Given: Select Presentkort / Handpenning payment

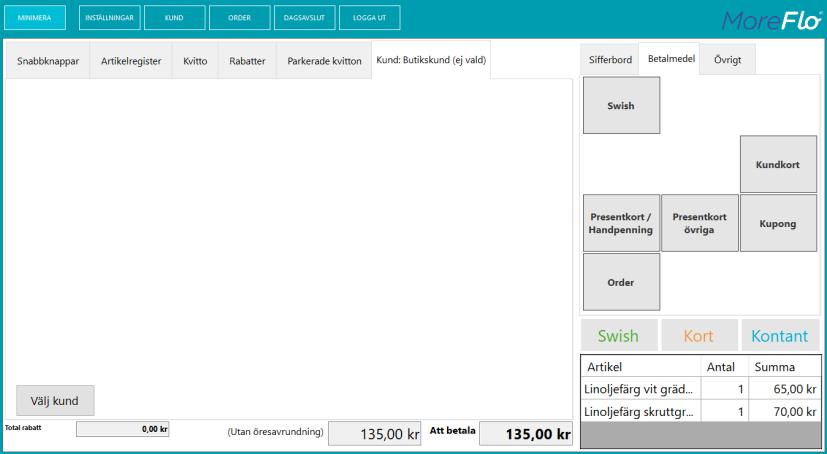Looking at the screenshot, I should tap(621, 223).
